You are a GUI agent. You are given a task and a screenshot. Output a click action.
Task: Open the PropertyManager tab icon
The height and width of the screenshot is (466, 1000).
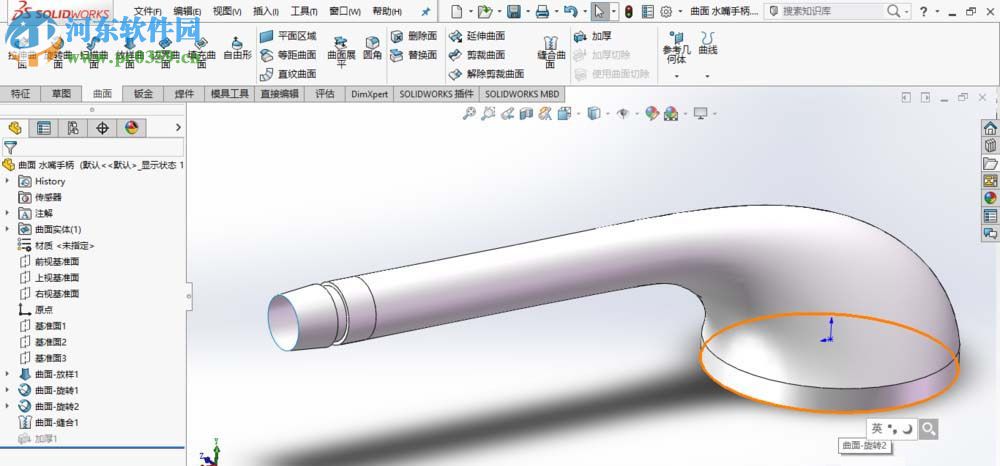click(43, 128)
